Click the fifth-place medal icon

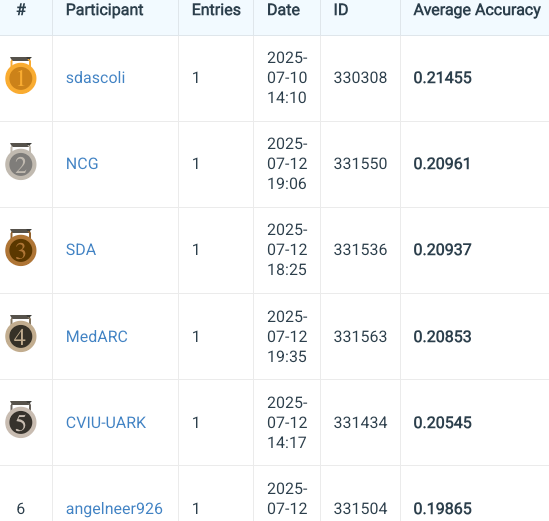tap(21, 420)
